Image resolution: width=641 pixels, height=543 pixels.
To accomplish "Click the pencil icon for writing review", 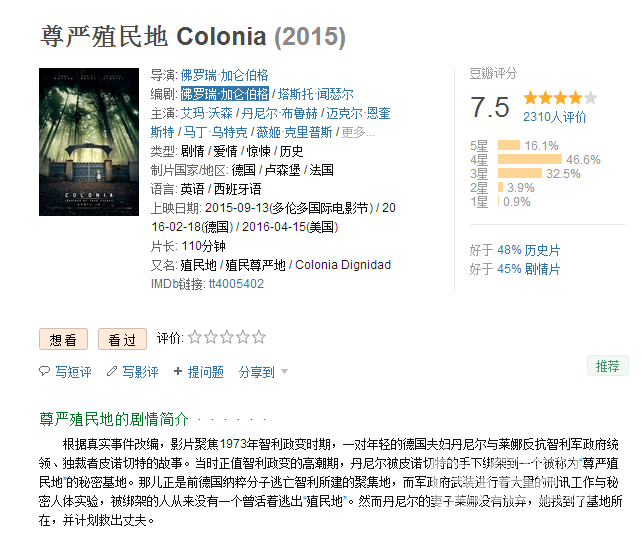I will (112, 371).
